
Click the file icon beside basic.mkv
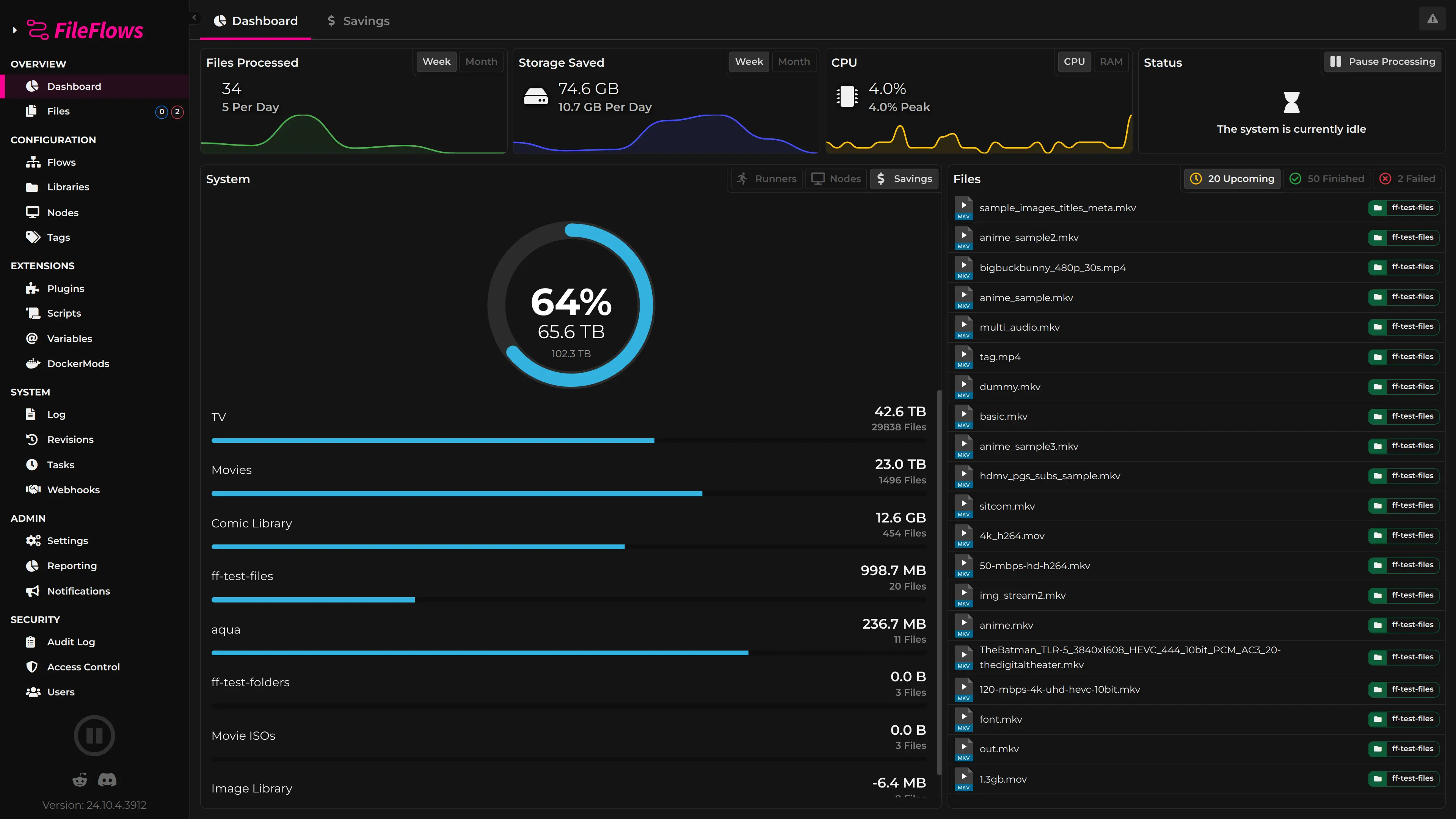point(964,417)
